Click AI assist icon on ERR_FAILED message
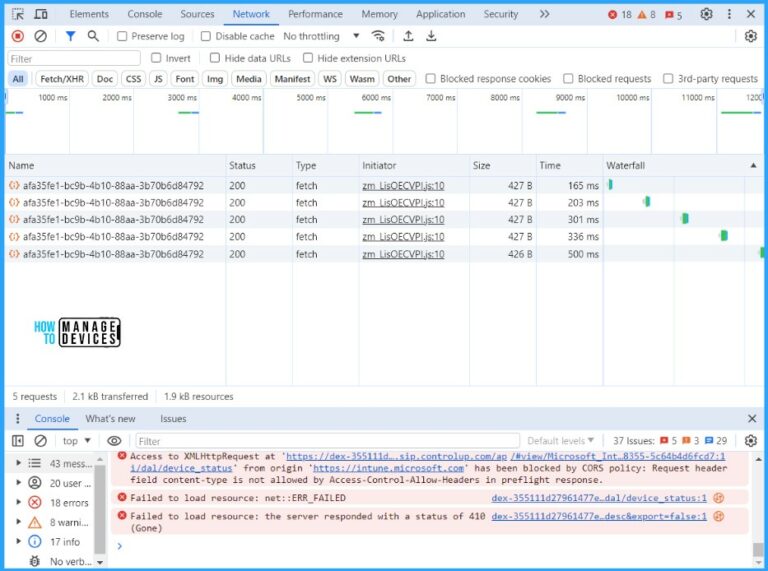Viewport: 768px width, 571px height. [x=719, y=498]
